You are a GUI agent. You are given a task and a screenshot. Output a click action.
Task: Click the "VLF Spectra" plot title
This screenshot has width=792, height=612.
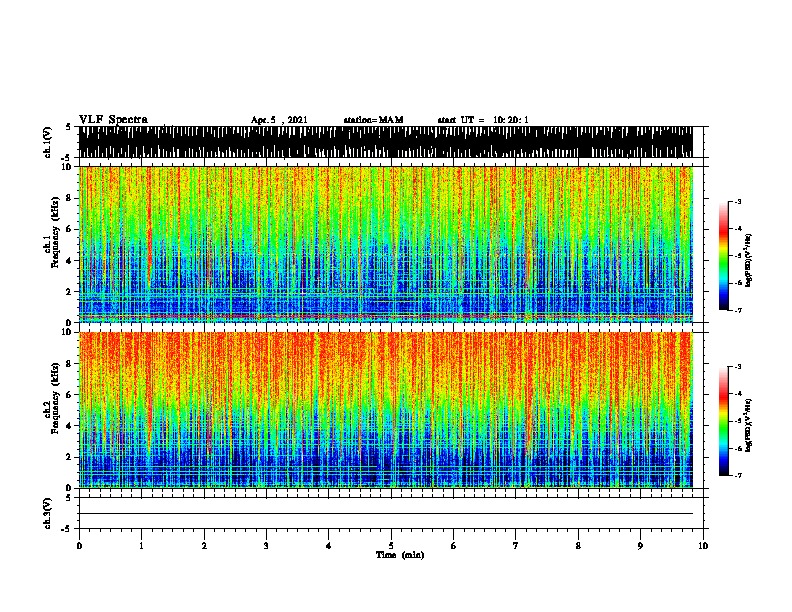pyautogui.click(x=114, y=120)
